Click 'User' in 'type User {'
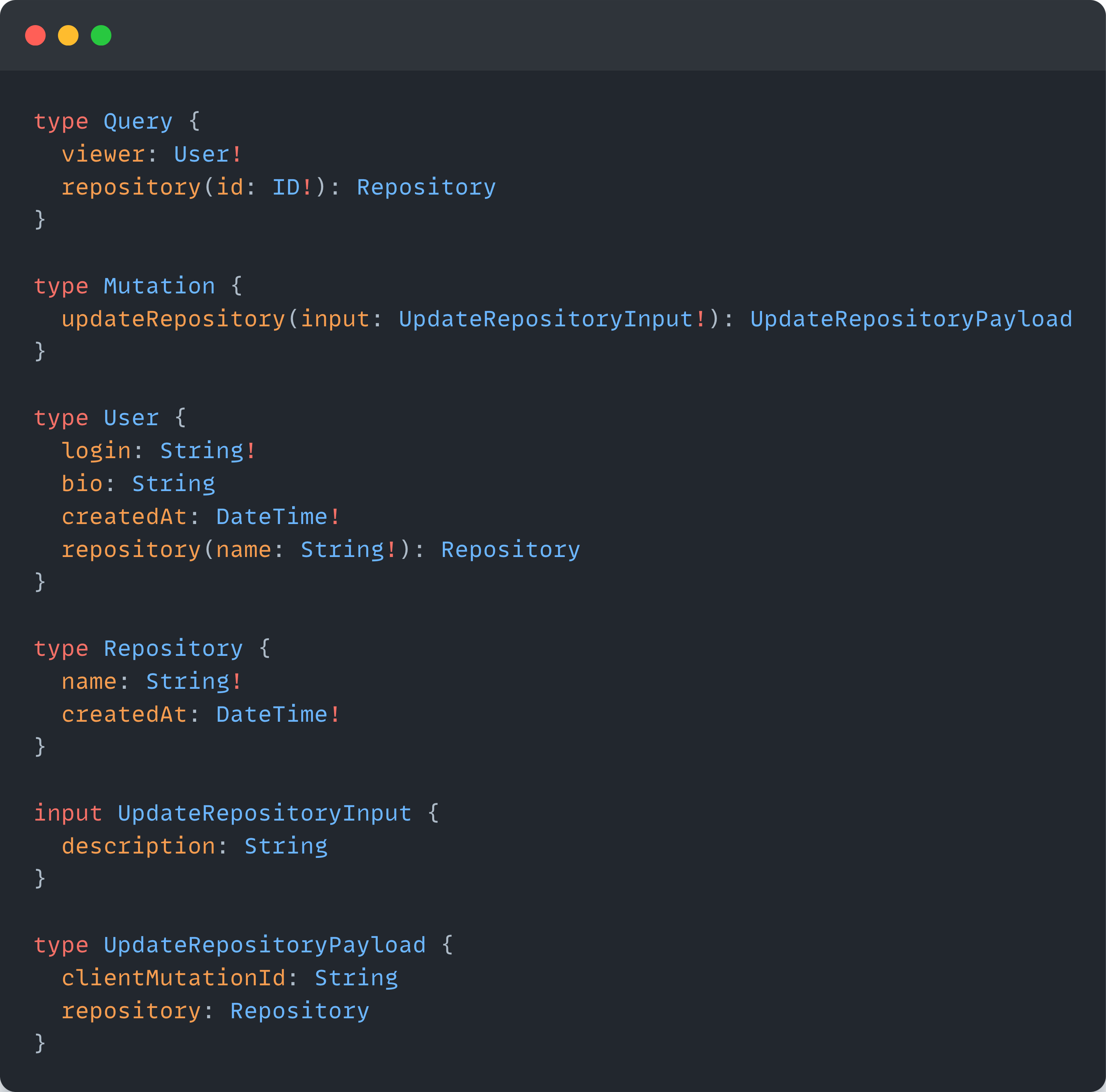This screenshot has height=1092, width=1106. 131,418
